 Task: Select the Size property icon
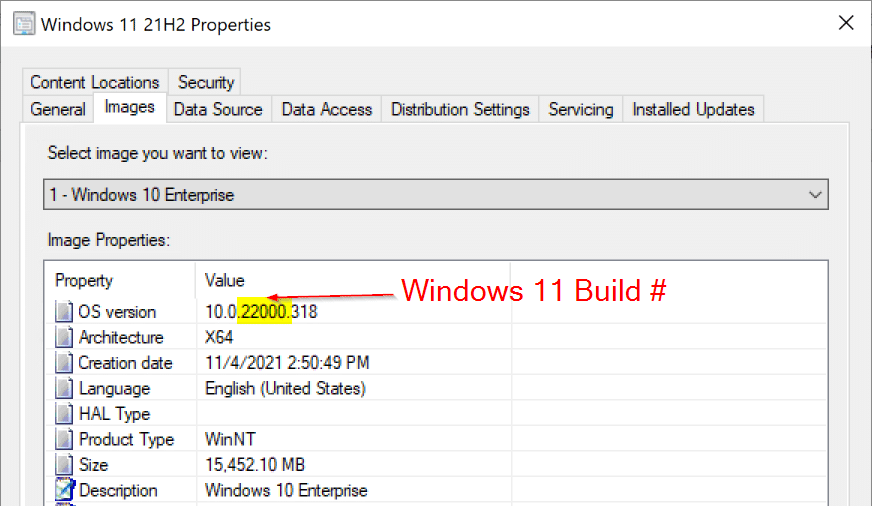(65, 465)
